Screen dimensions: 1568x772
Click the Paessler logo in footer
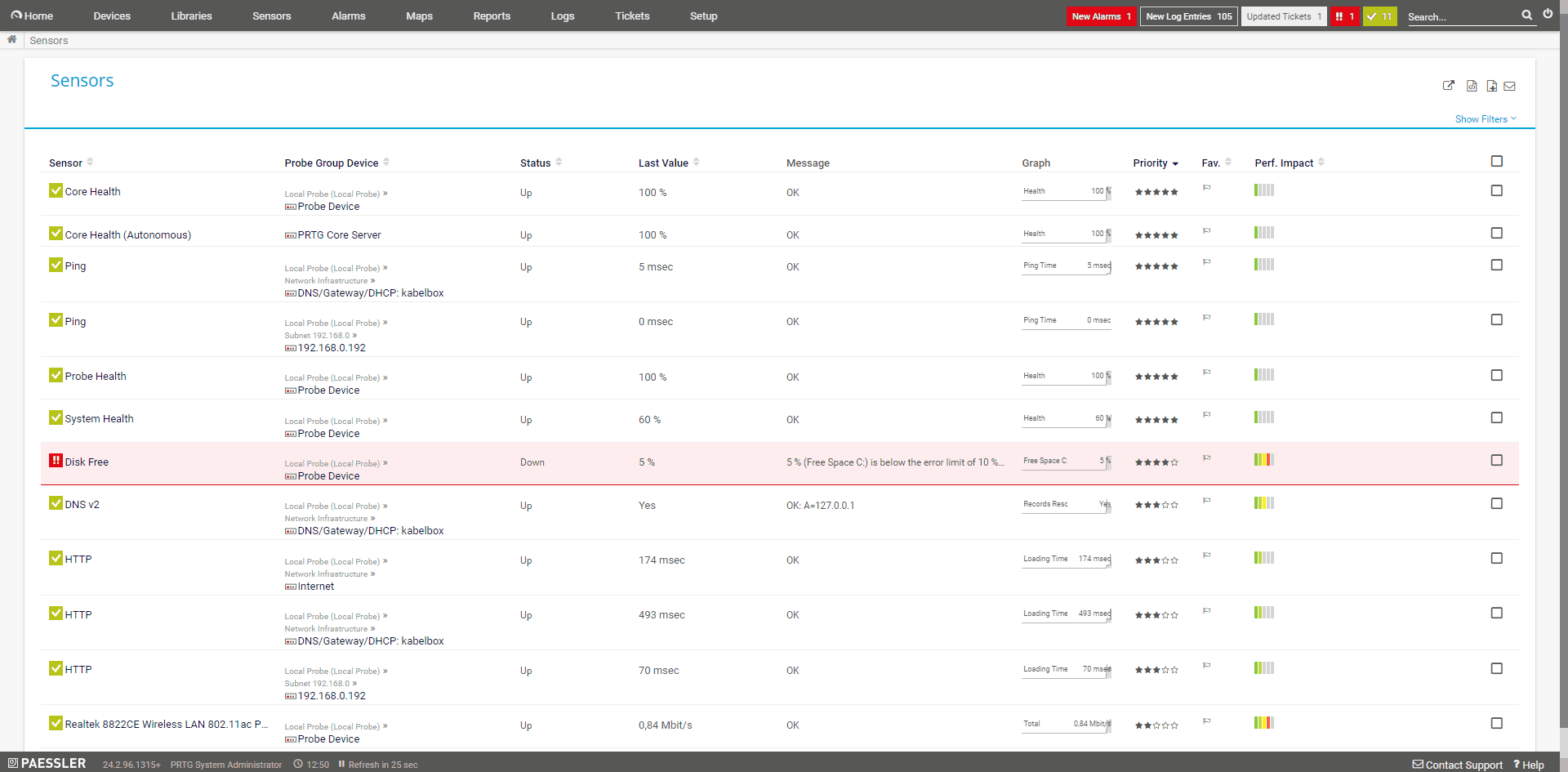pos(47,763)
